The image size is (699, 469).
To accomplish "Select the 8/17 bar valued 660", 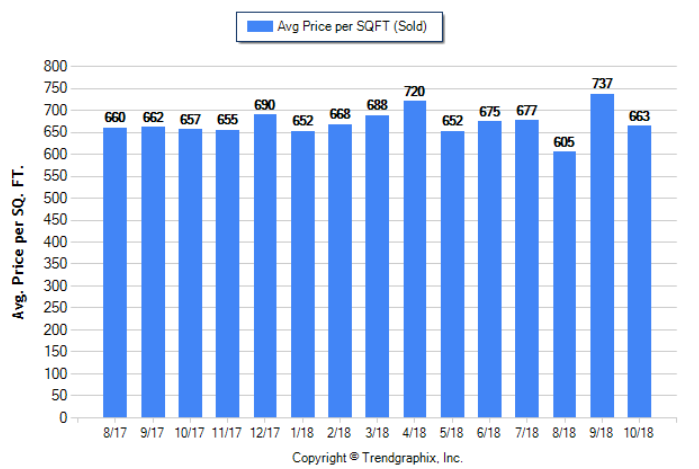I will click(115, 272).
